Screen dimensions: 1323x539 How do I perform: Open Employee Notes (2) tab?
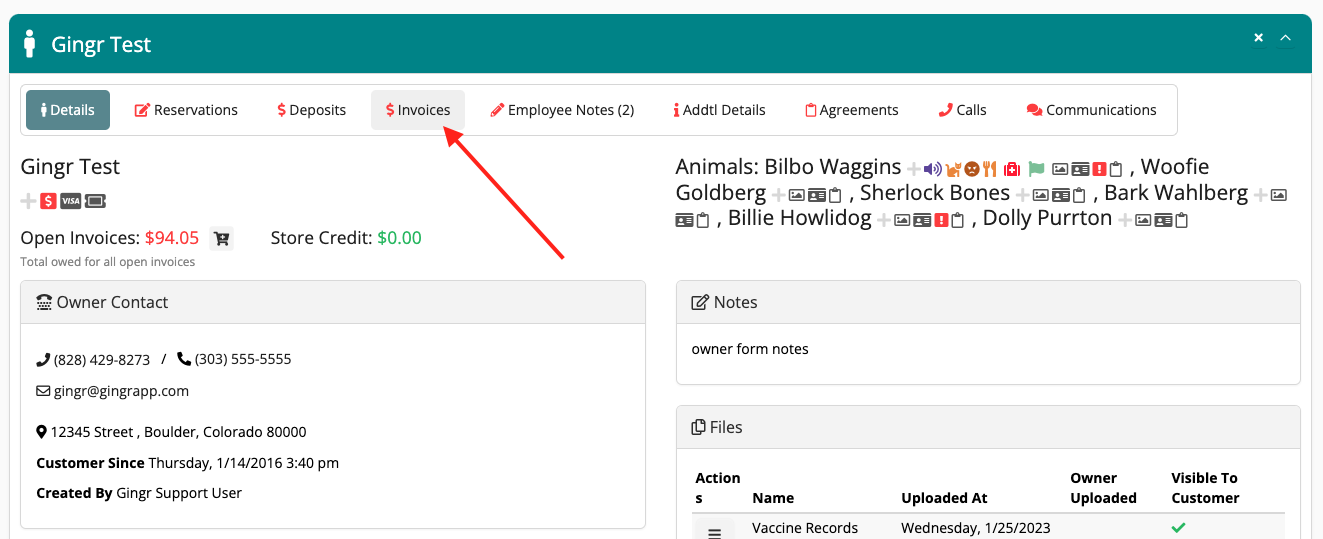coord(562,110)
